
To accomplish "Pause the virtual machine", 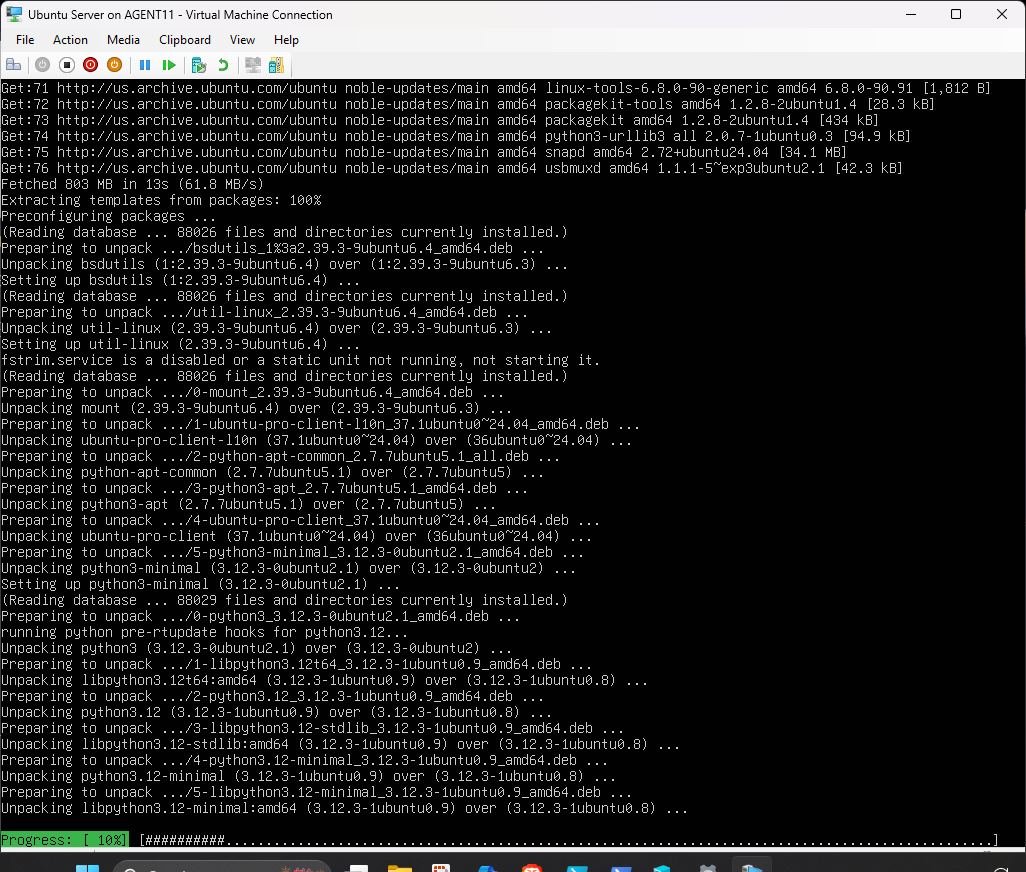I will (x=145, y=65).
